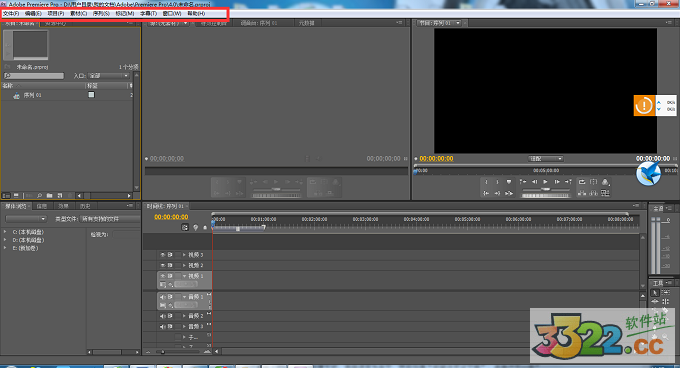Hide the 视频 2 track with eye icon
This screenshot has height=368, width=680.
click(163, 265)
